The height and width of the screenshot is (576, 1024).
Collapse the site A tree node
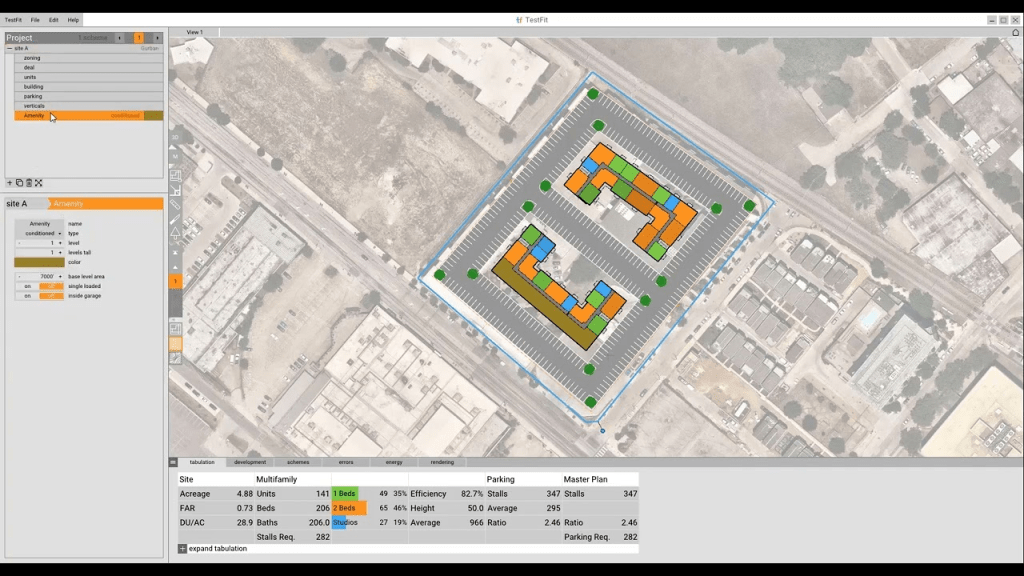click(x=10, y=48)
